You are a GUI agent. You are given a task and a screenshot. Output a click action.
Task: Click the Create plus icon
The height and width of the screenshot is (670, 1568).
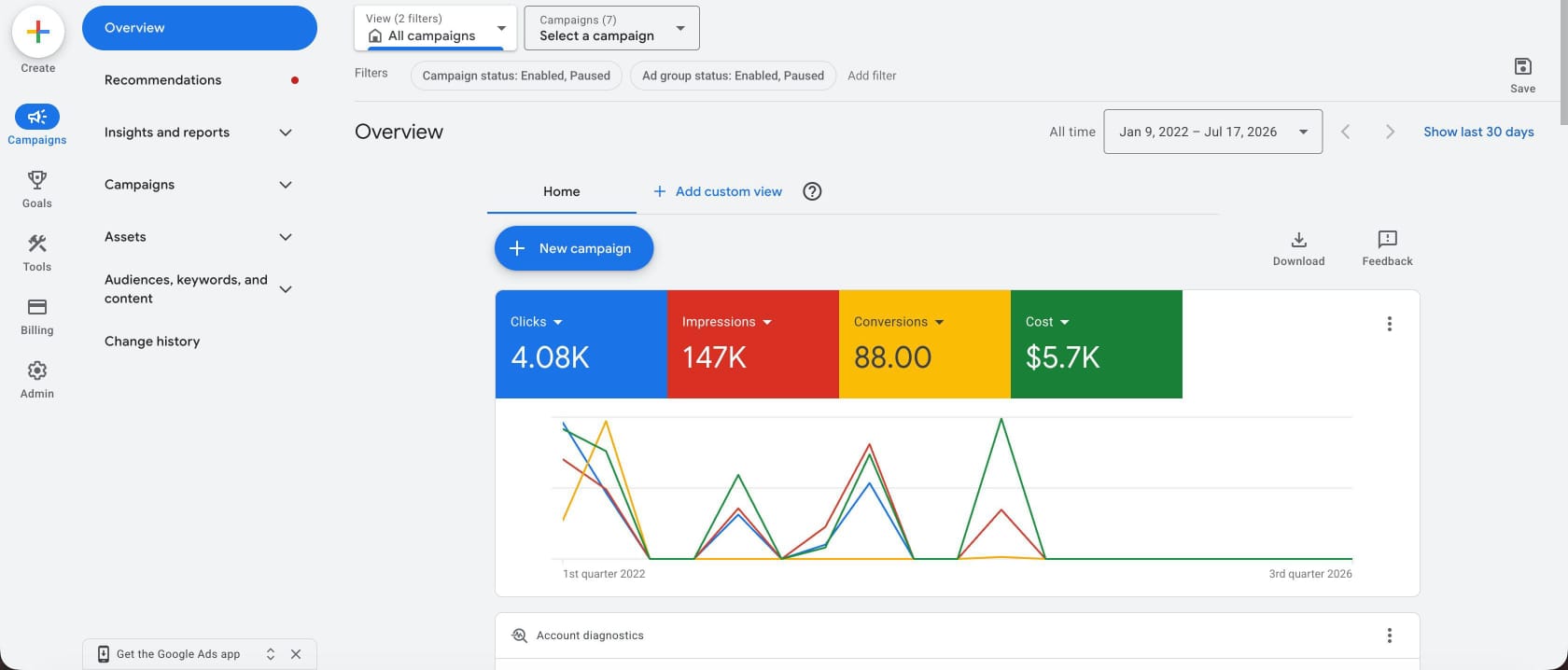37,32
